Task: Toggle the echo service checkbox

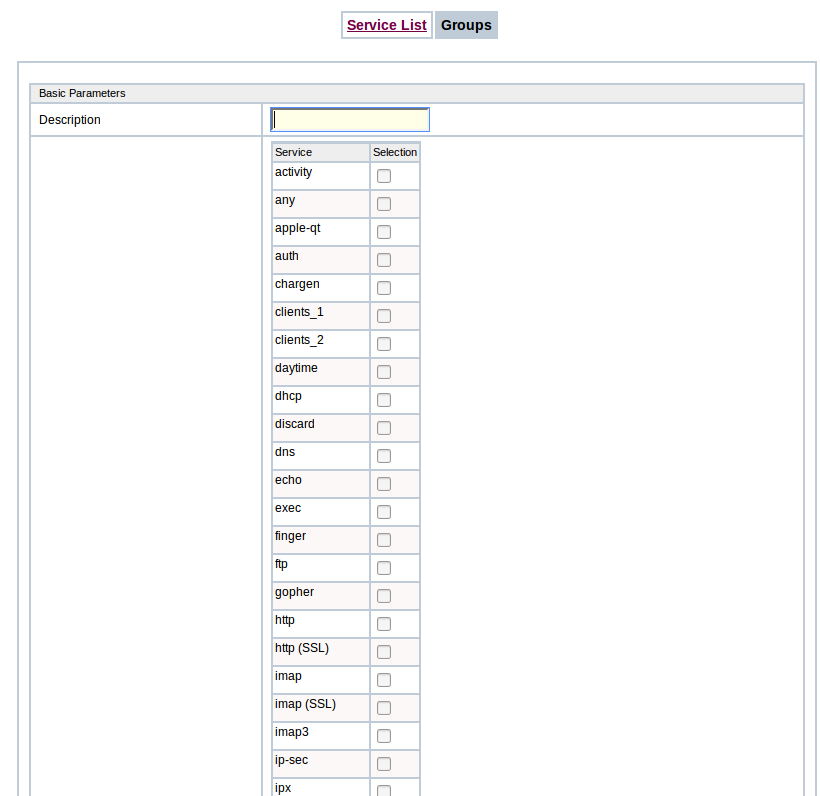Action: pos(384,484)
